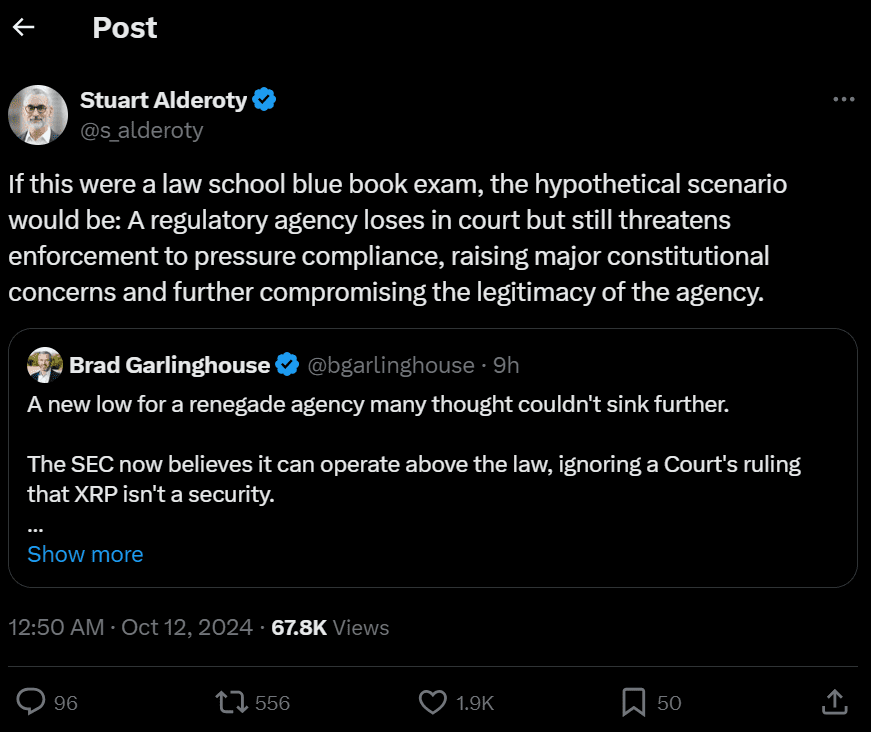
Task: Click the @bgarlinghouse handle
Action: (390, 365)
